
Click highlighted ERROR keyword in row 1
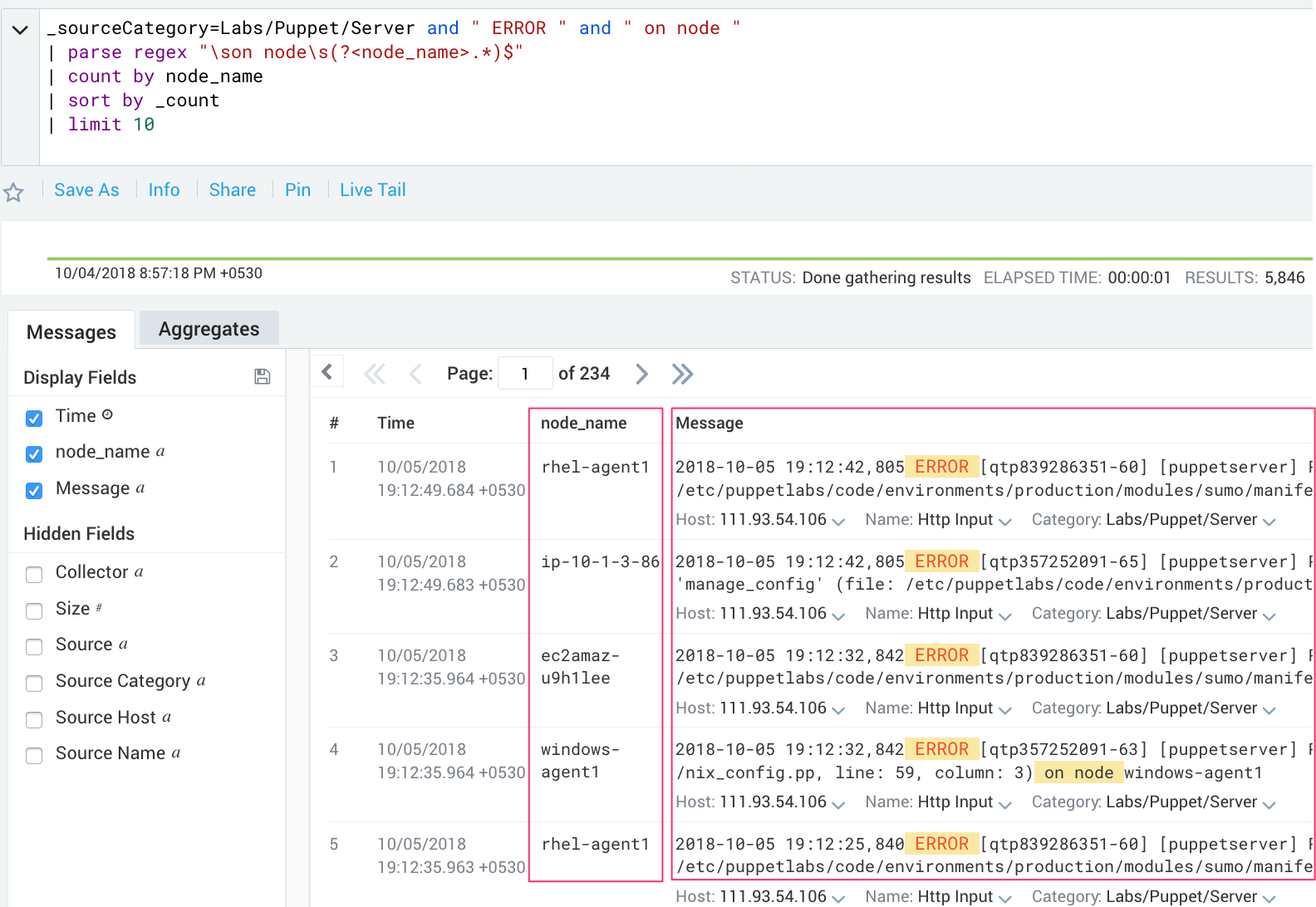click(941, 467)
